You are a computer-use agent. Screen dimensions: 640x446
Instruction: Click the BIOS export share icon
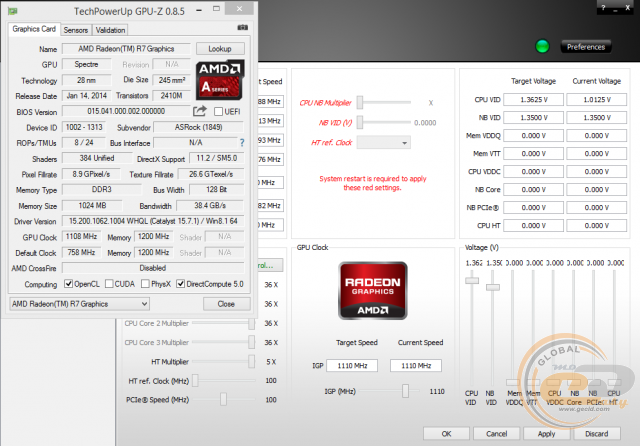point(200,111)
